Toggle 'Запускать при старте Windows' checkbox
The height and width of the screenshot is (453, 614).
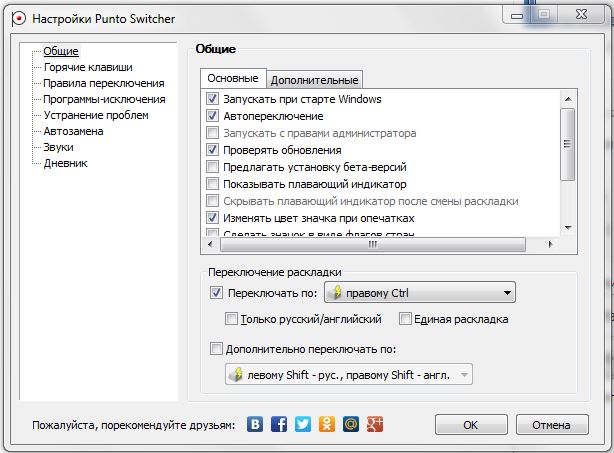(x=212, y=99)
